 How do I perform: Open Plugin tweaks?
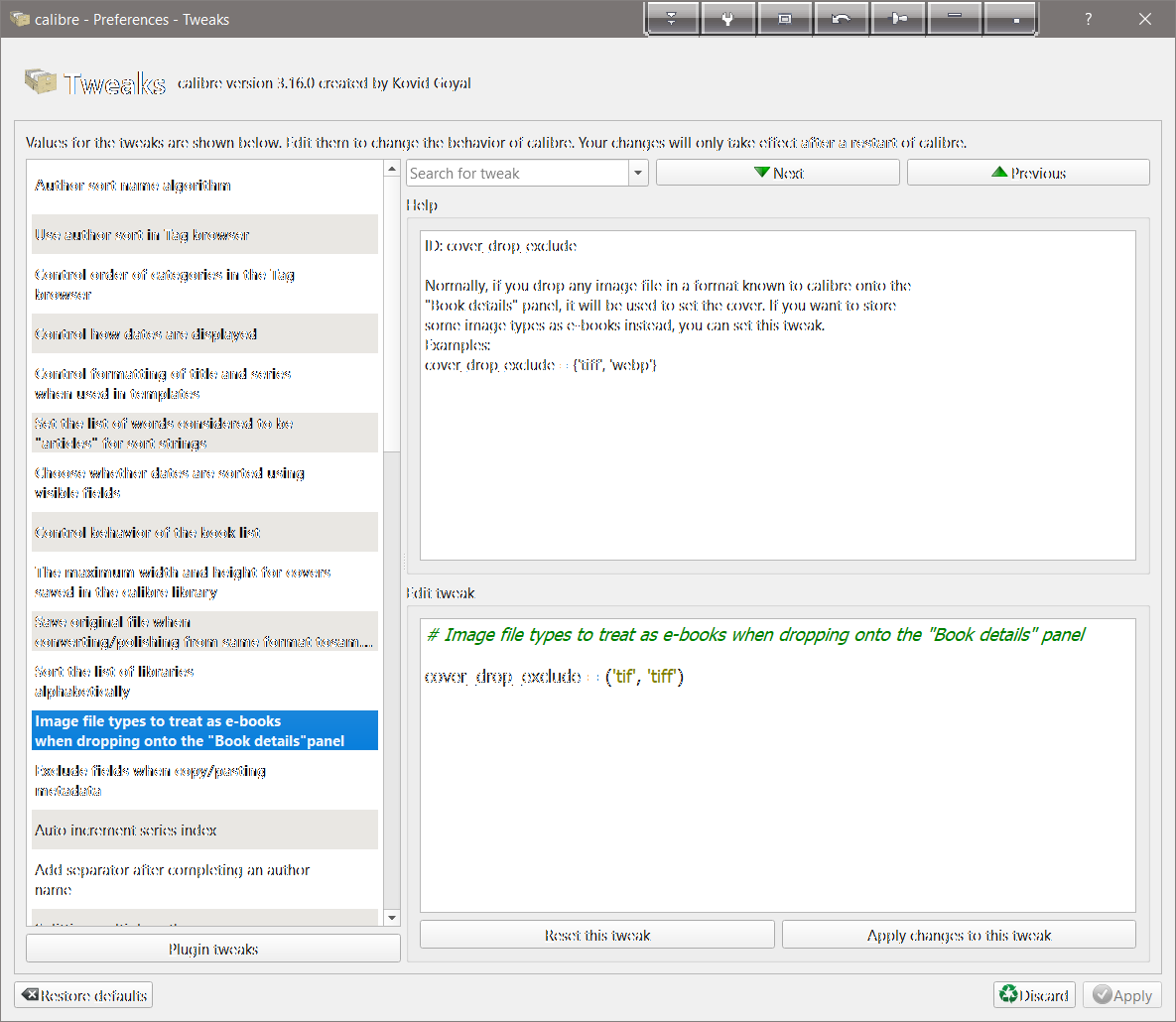pyautogui.click(x=213, y=949)
